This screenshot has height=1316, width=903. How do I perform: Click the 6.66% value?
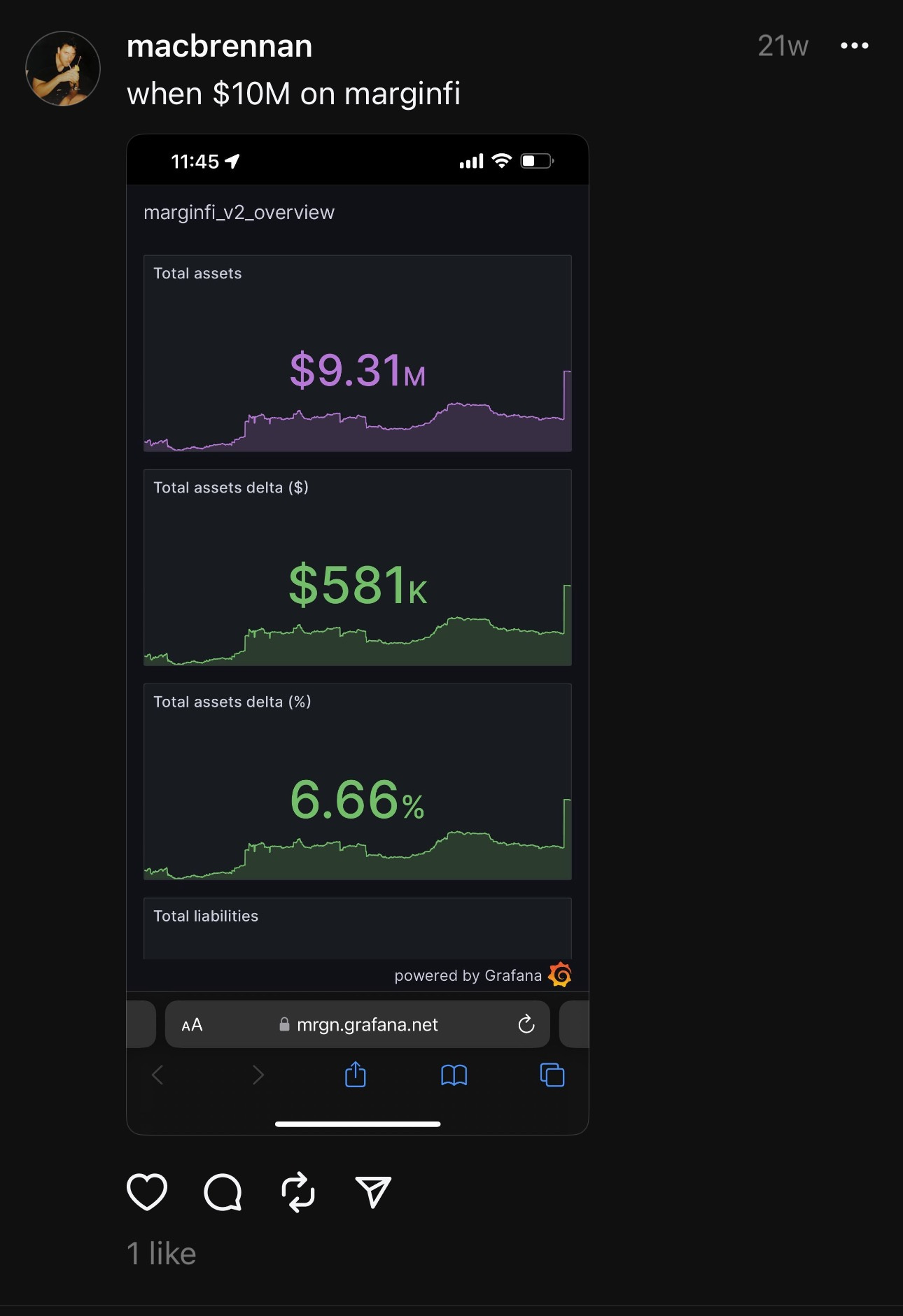pyautogui.click(x=357, y=800)
